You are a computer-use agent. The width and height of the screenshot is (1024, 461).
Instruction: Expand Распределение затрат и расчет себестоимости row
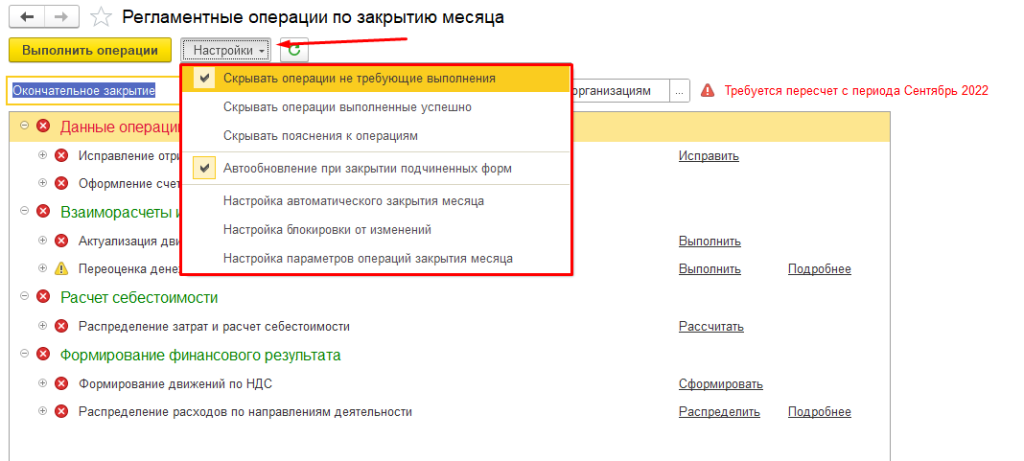click(42, 326)
